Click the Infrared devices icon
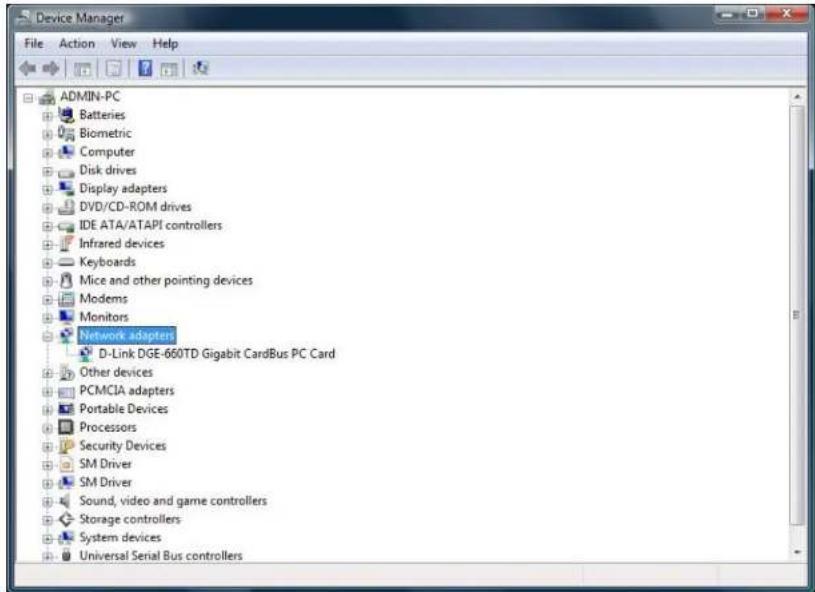Image resolution: width=815 pixels, height=592 pixels. click(x=66, y=244)
